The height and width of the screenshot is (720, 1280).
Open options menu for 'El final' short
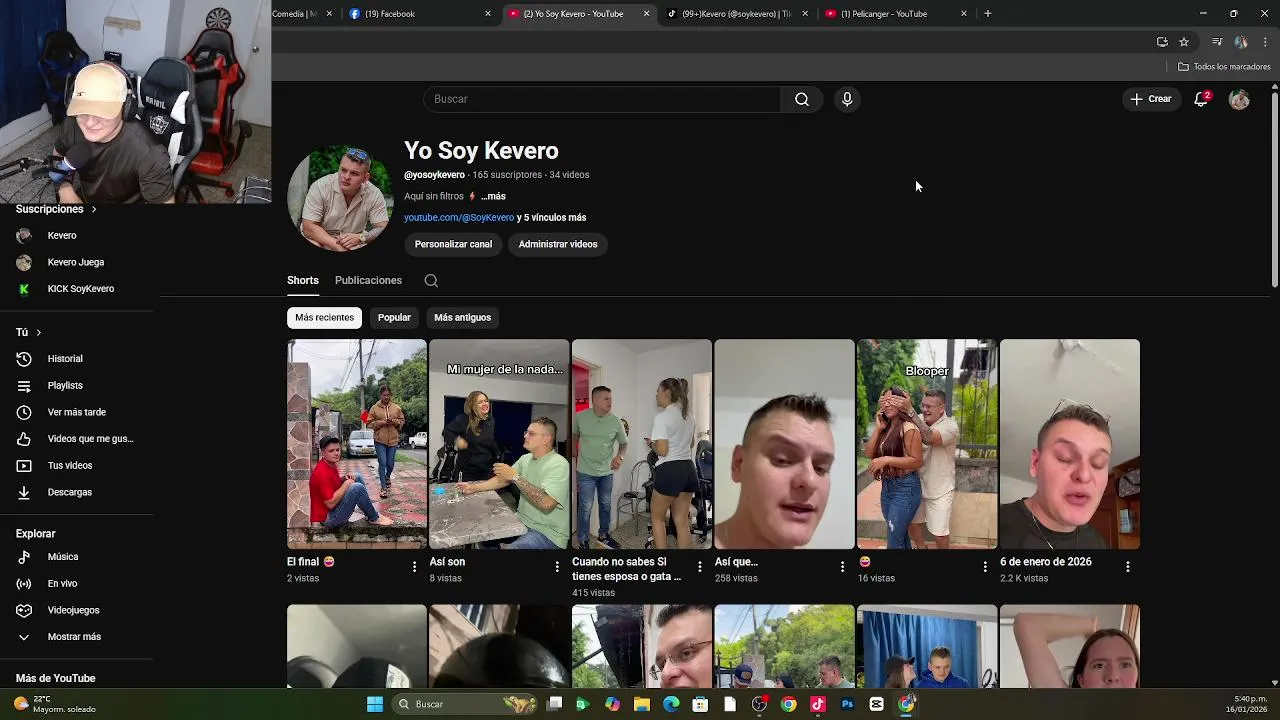coord(414,567)
